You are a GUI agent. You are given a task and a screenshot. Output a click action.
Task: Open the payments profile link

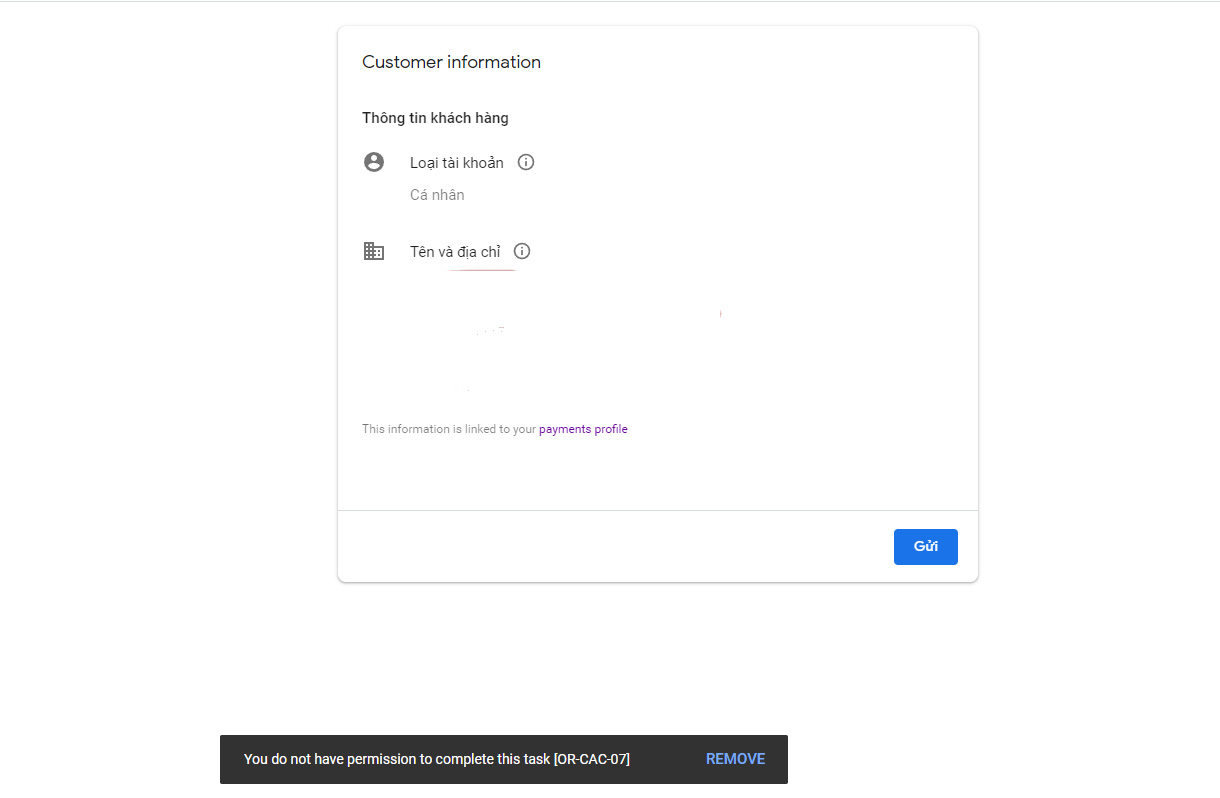[583, 429]
